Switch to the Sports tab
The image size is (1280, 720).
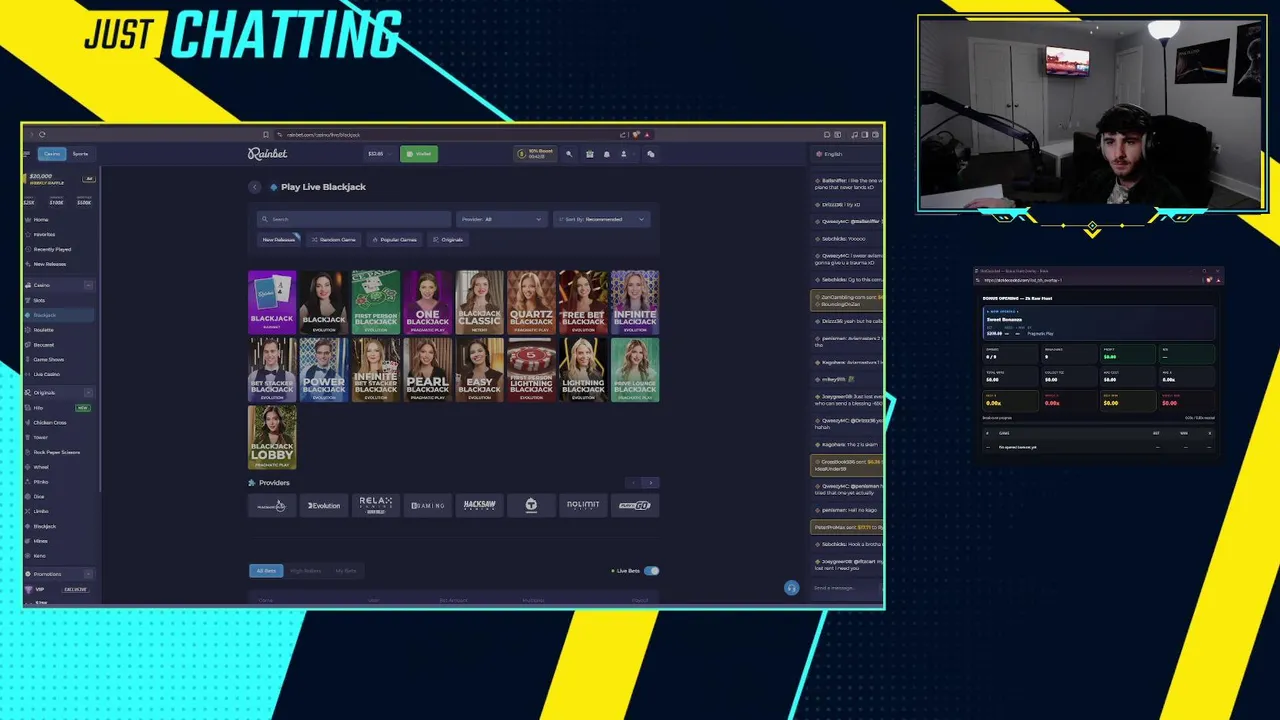click(80, 154)
